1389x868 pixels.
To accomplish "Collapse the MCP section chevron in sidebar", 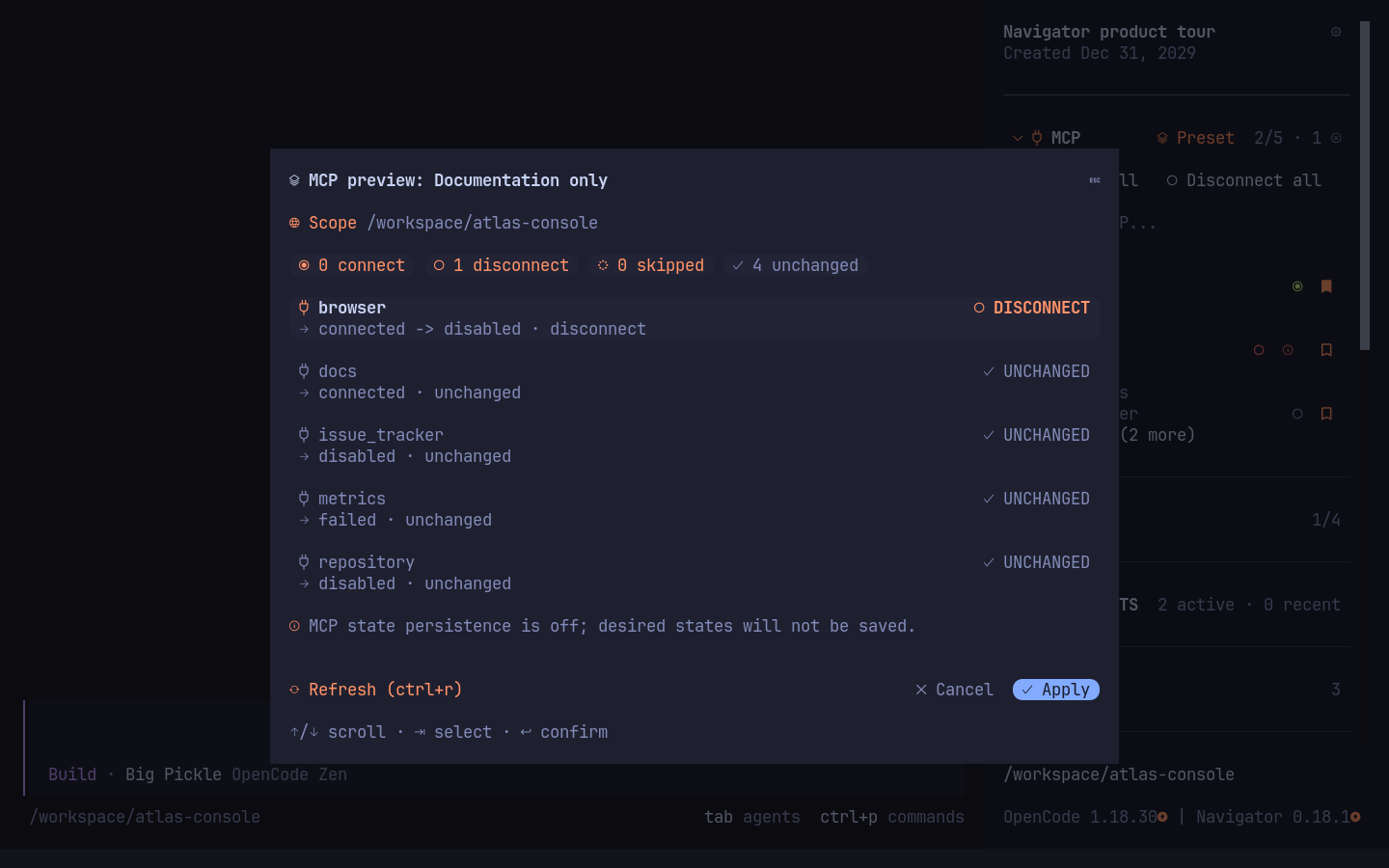I will click(1018, 138).
